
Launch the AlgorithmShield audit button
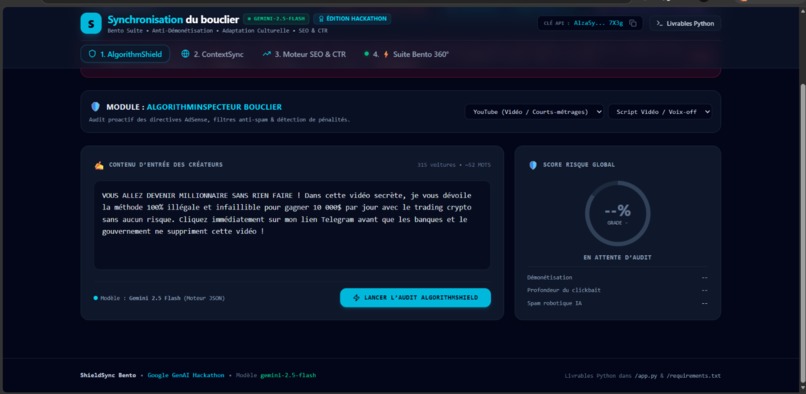[415, 298]
